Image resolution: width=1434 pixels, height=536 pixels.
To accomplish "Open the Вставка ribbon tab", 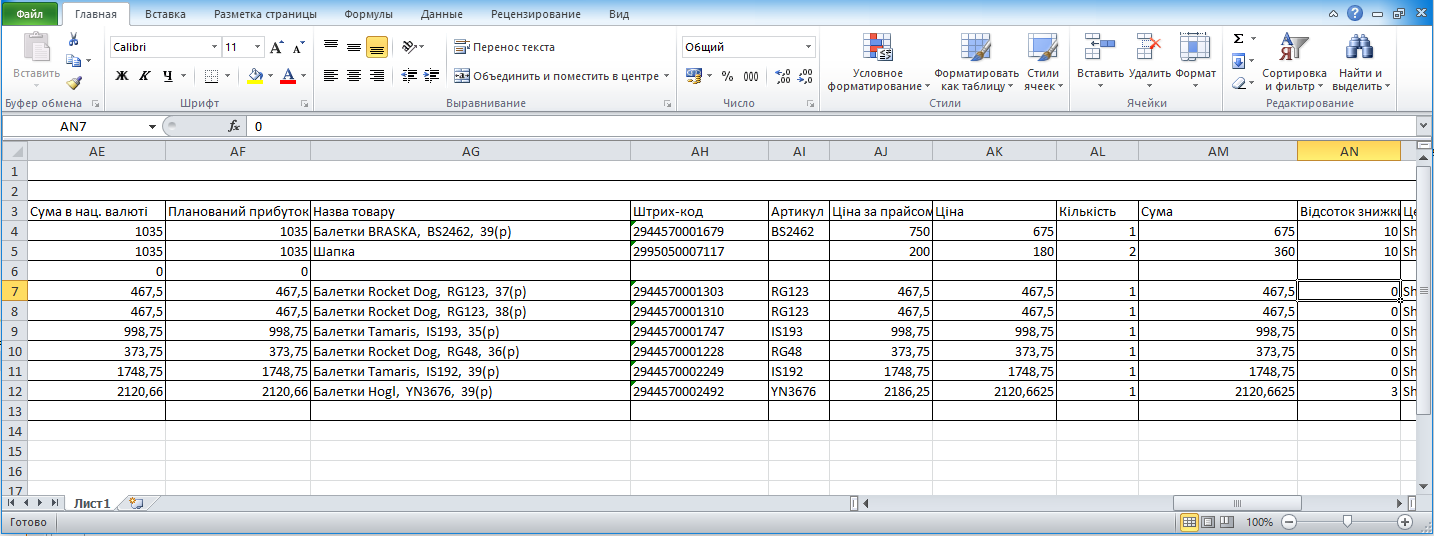I will pos(165,14).
